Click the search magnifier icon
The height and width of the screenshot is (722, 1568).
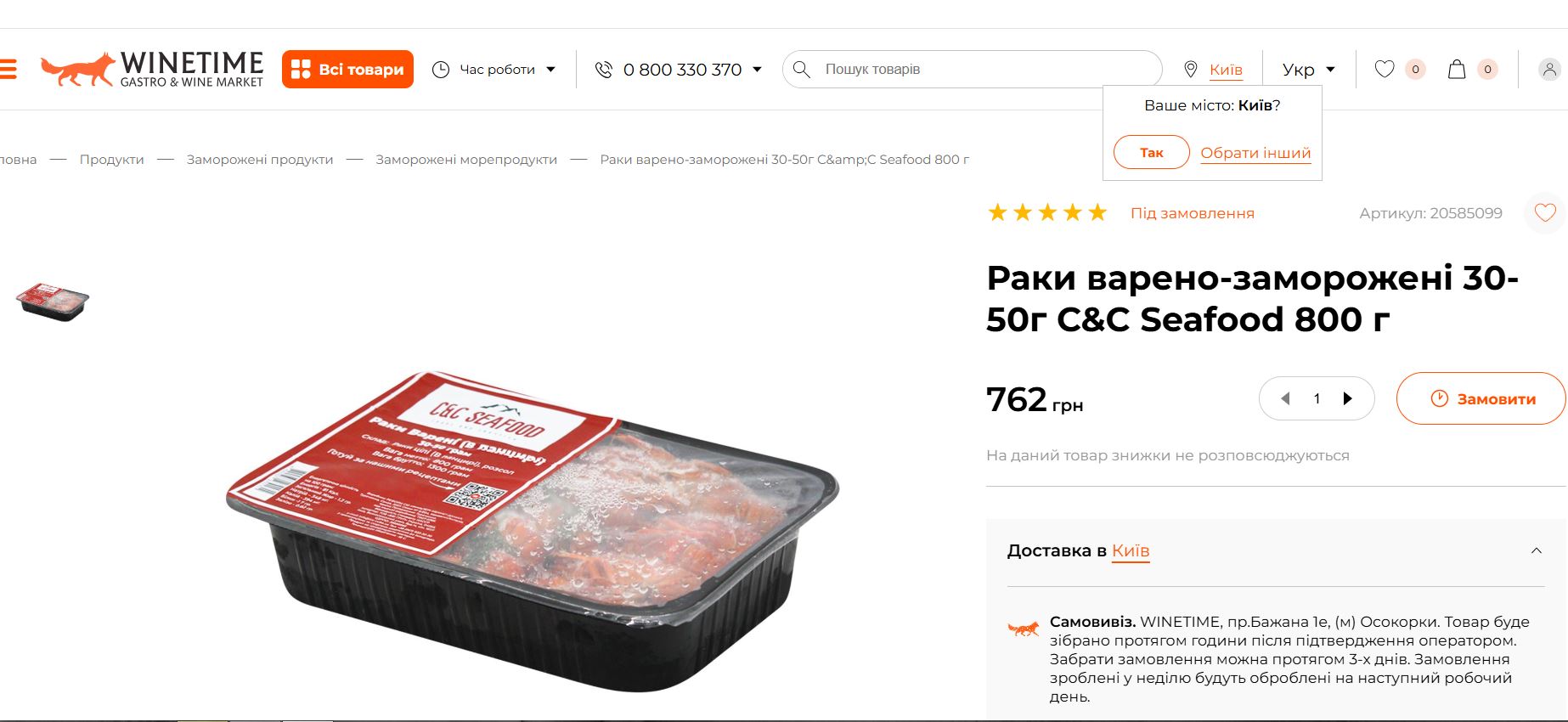pyautogui.click(x=801, y=69)
